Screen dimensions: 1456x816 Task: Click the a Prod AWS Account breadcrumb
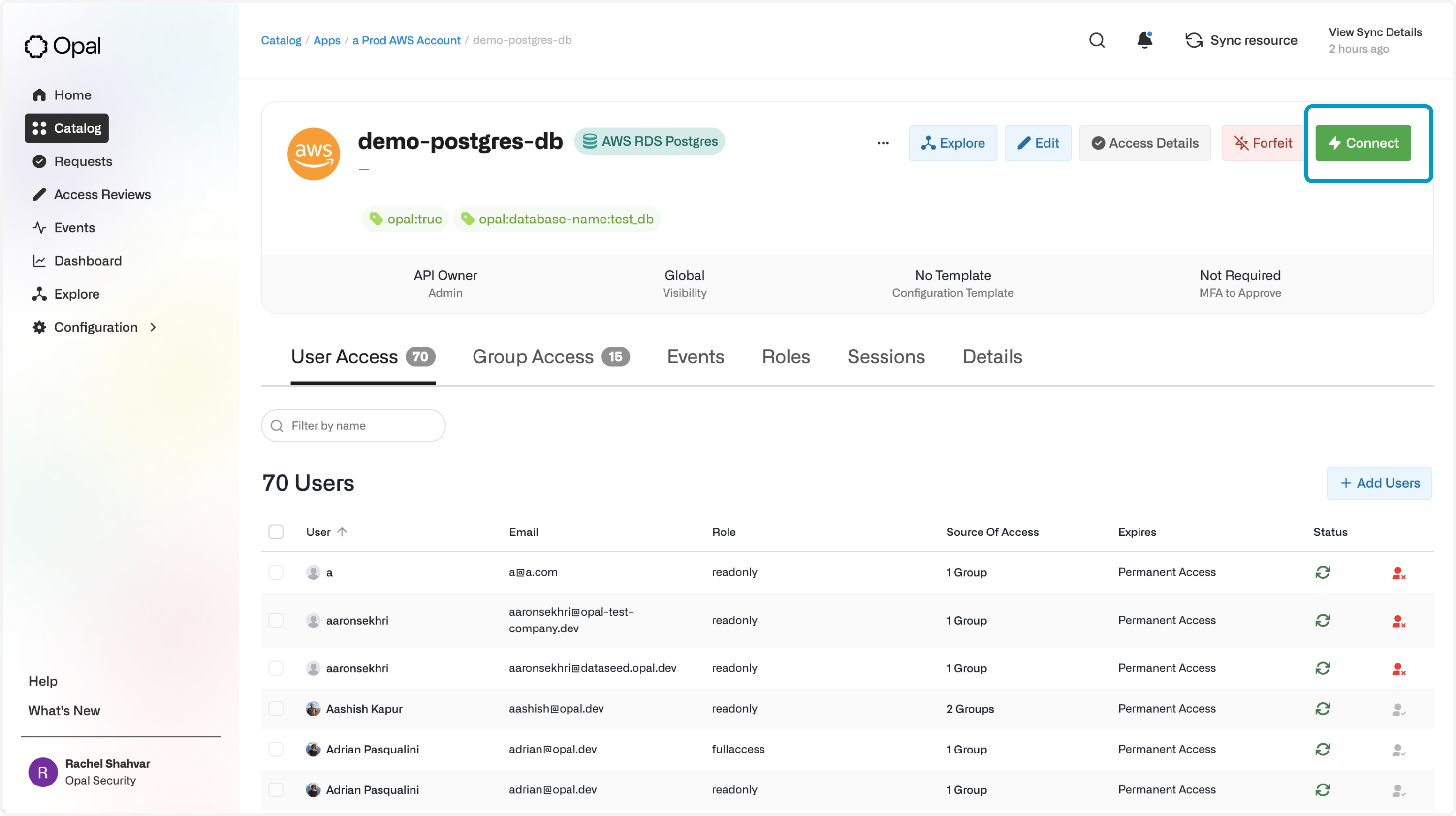[x=407, y=41]
